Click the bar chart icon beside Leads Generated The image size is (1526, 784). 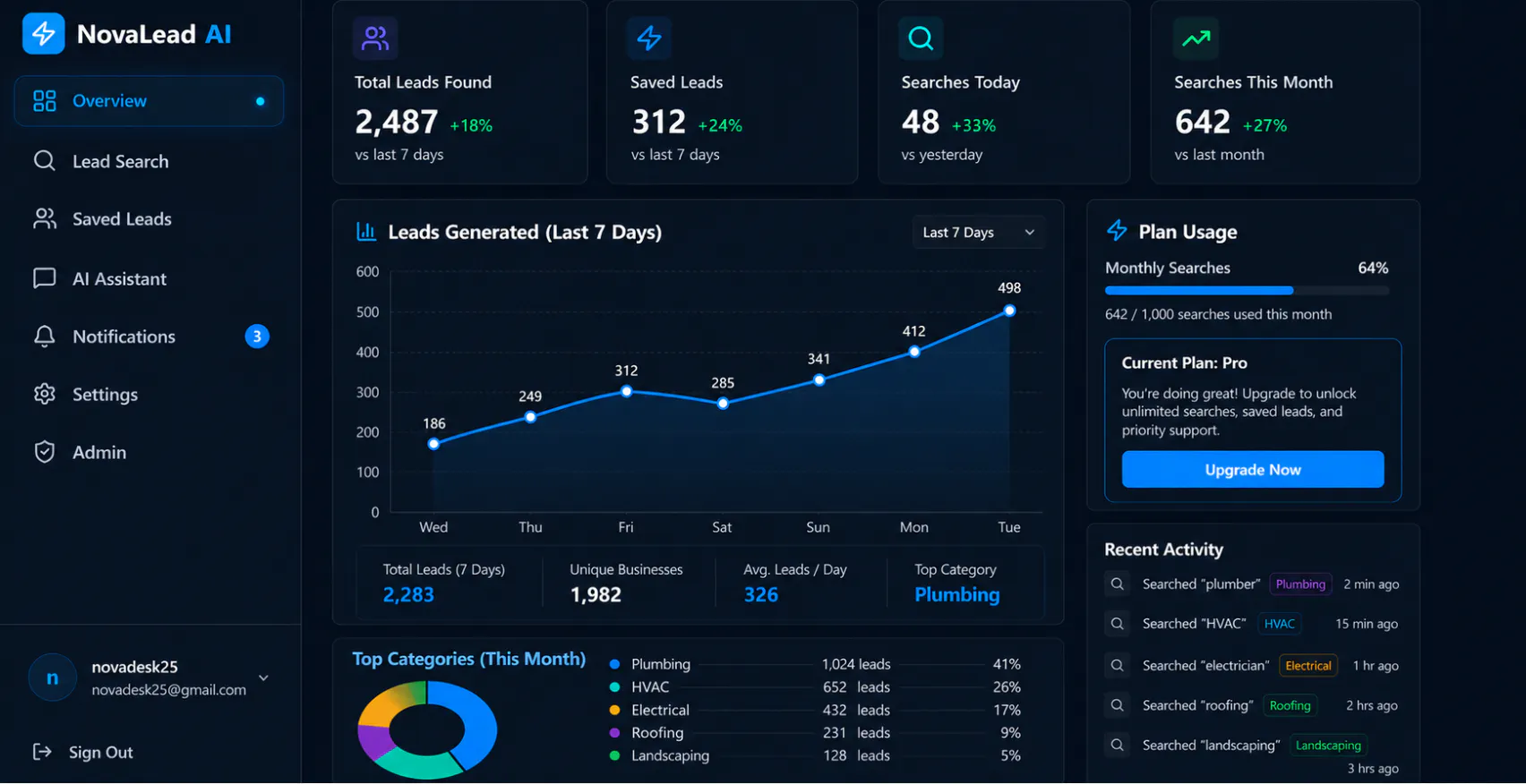(x=366, y=232)
